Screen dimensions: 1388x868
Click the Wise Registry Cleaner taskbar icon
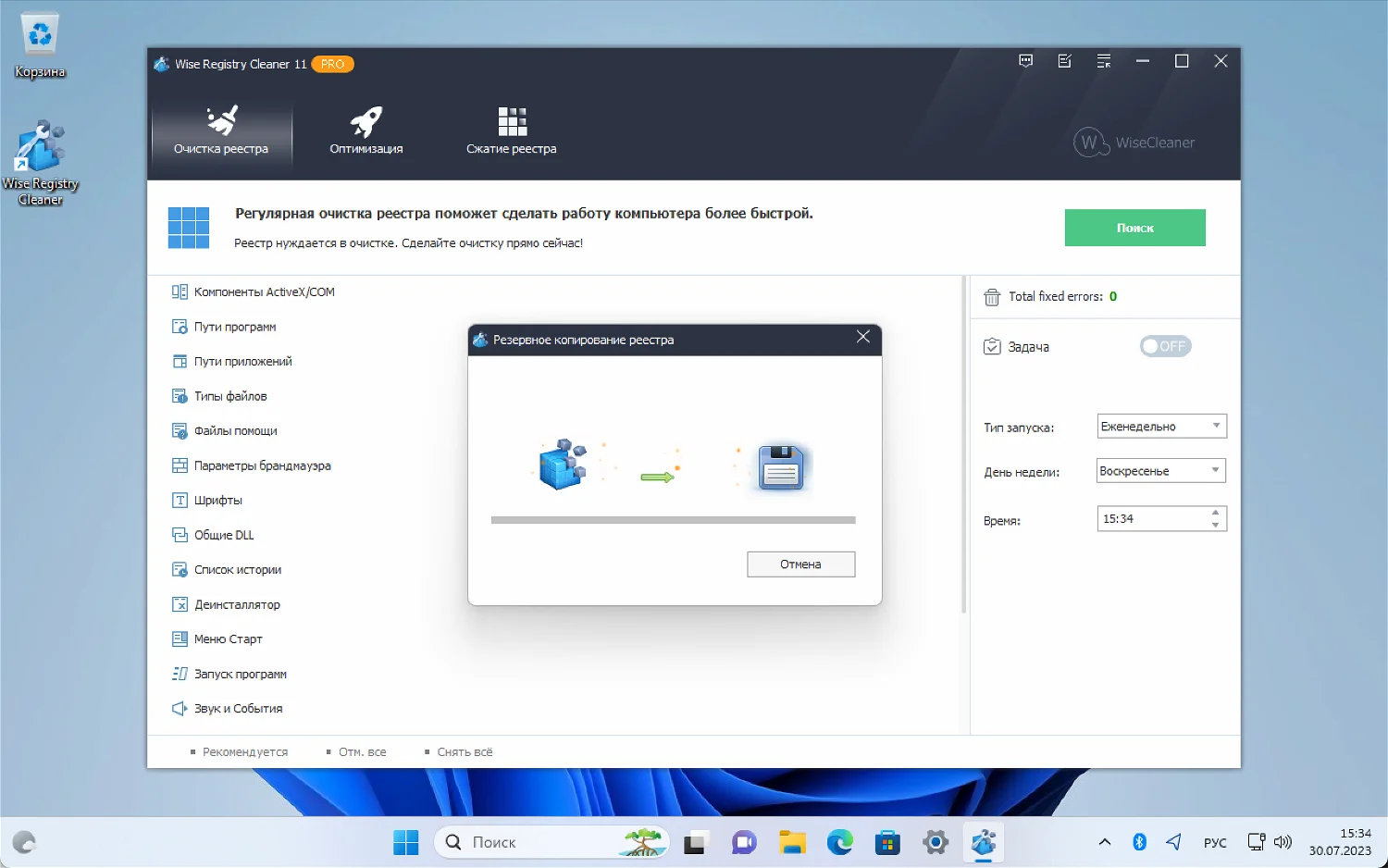[983, 842]
